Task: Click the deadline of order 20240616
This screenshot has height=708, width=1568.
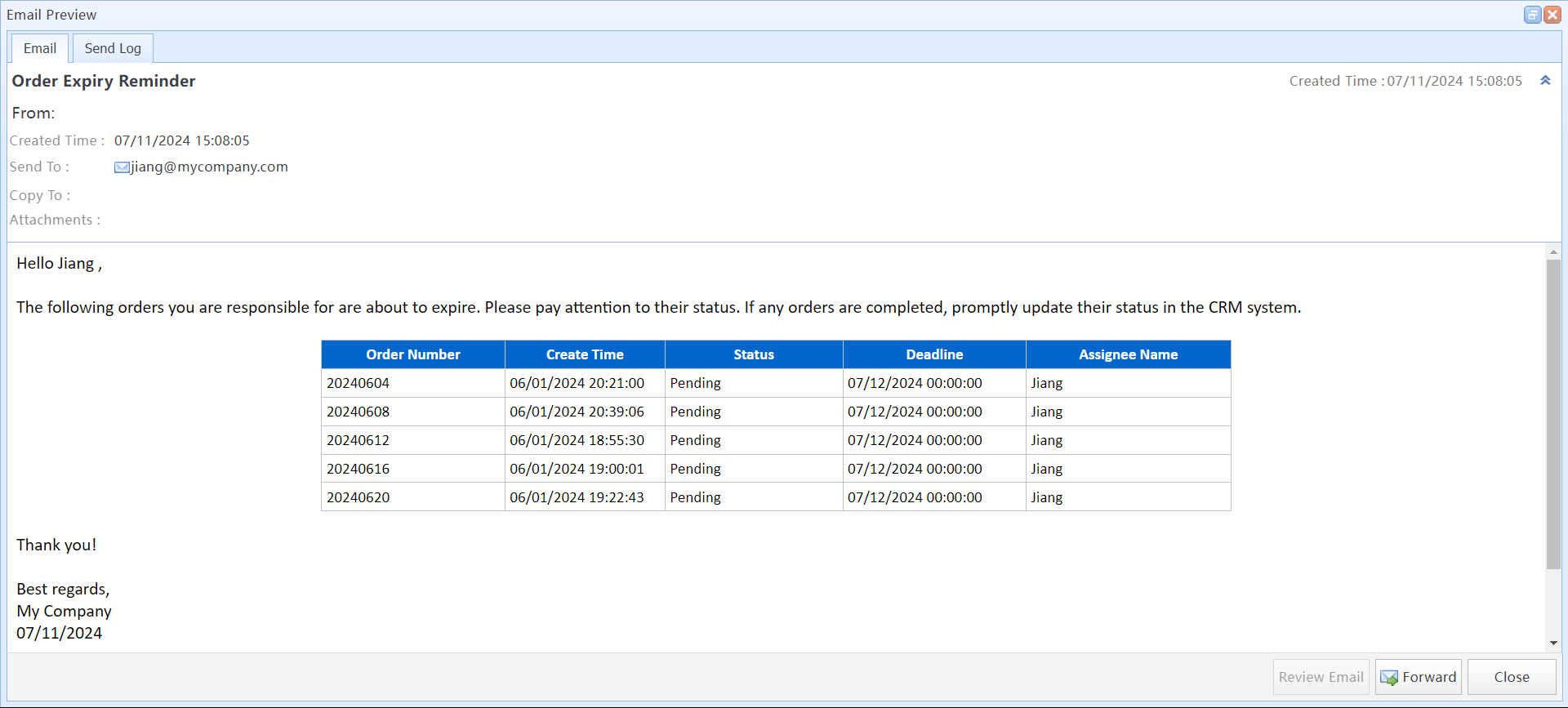Action: [x=915, y=469]
